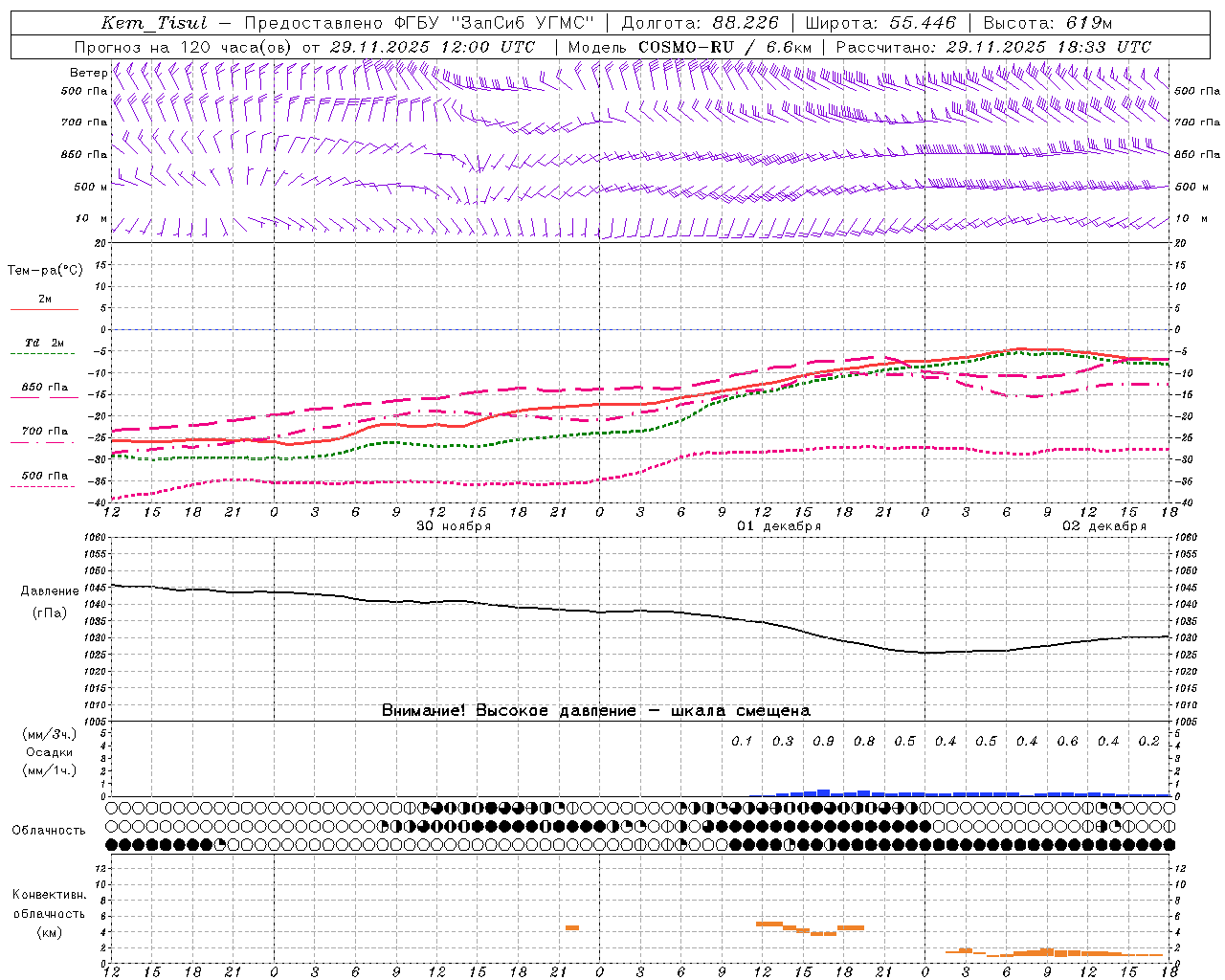Screen dimensions: 1225x980
Task: Click the computed time Рассчитано: 29.11.2025 18:33 UTC
Action: (993, 47)
